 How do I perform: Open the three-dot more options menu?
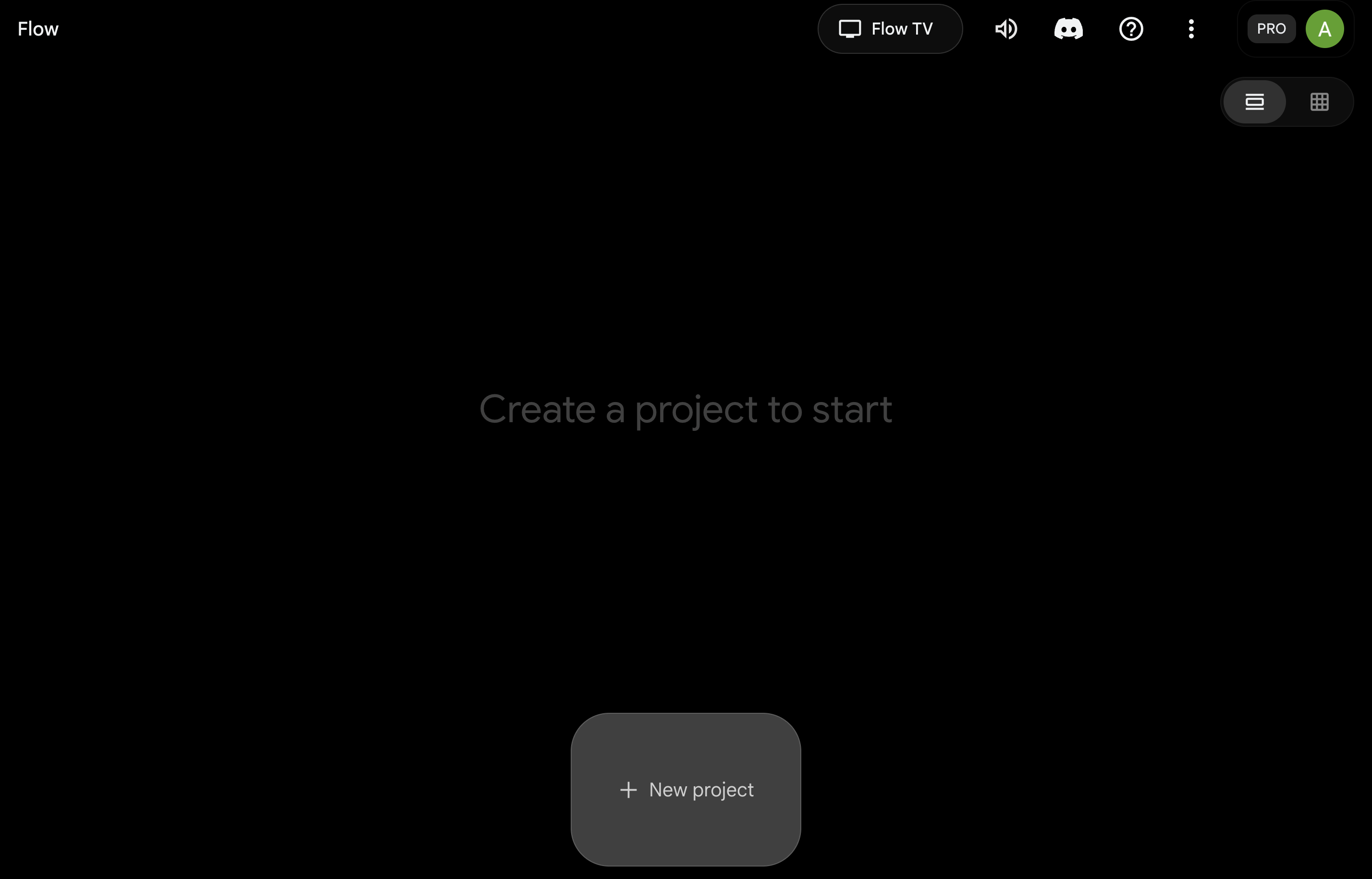coord(1191,28)
